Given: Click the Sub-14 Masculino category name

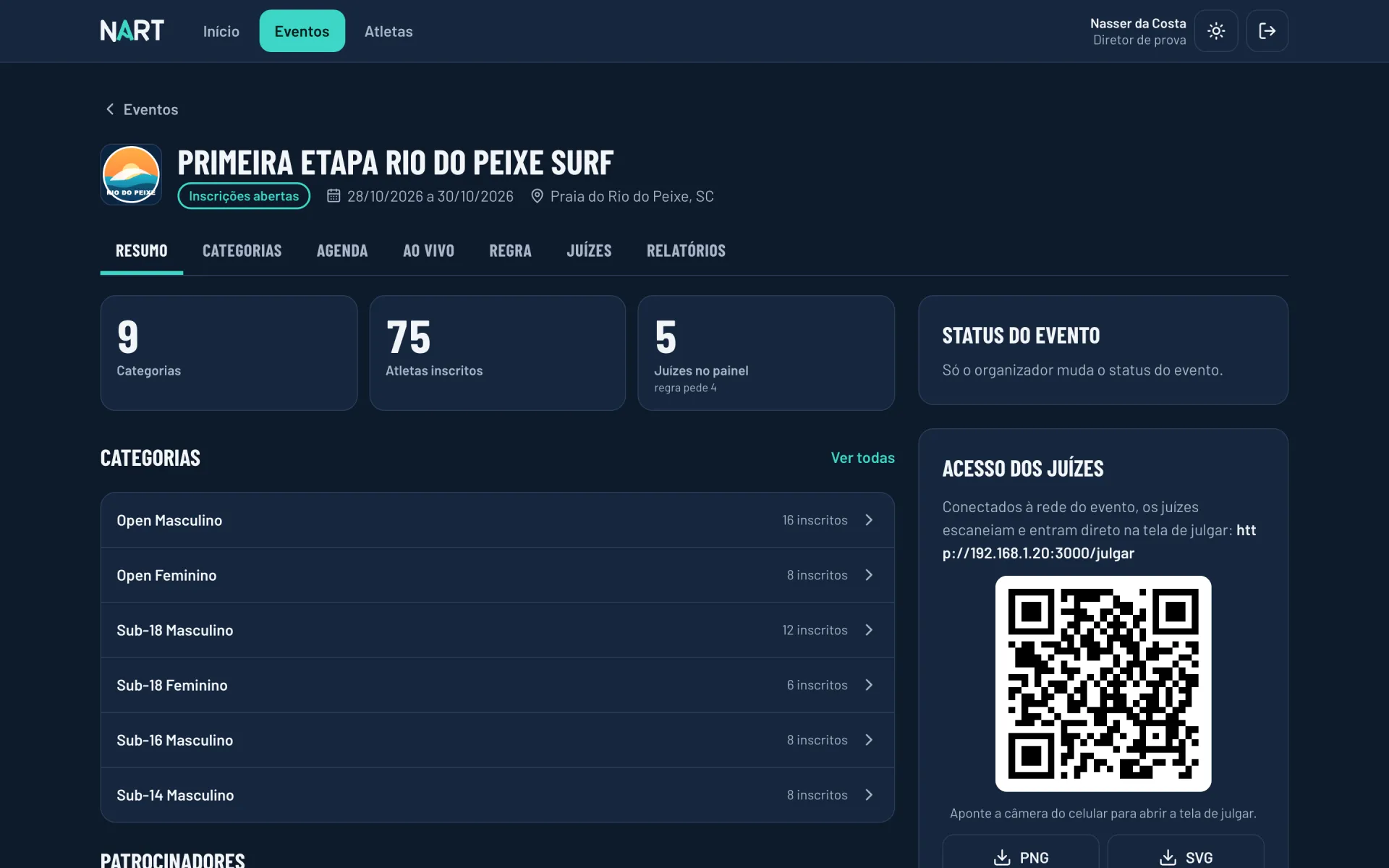Looking at the screenshot, I should (175, 795).
